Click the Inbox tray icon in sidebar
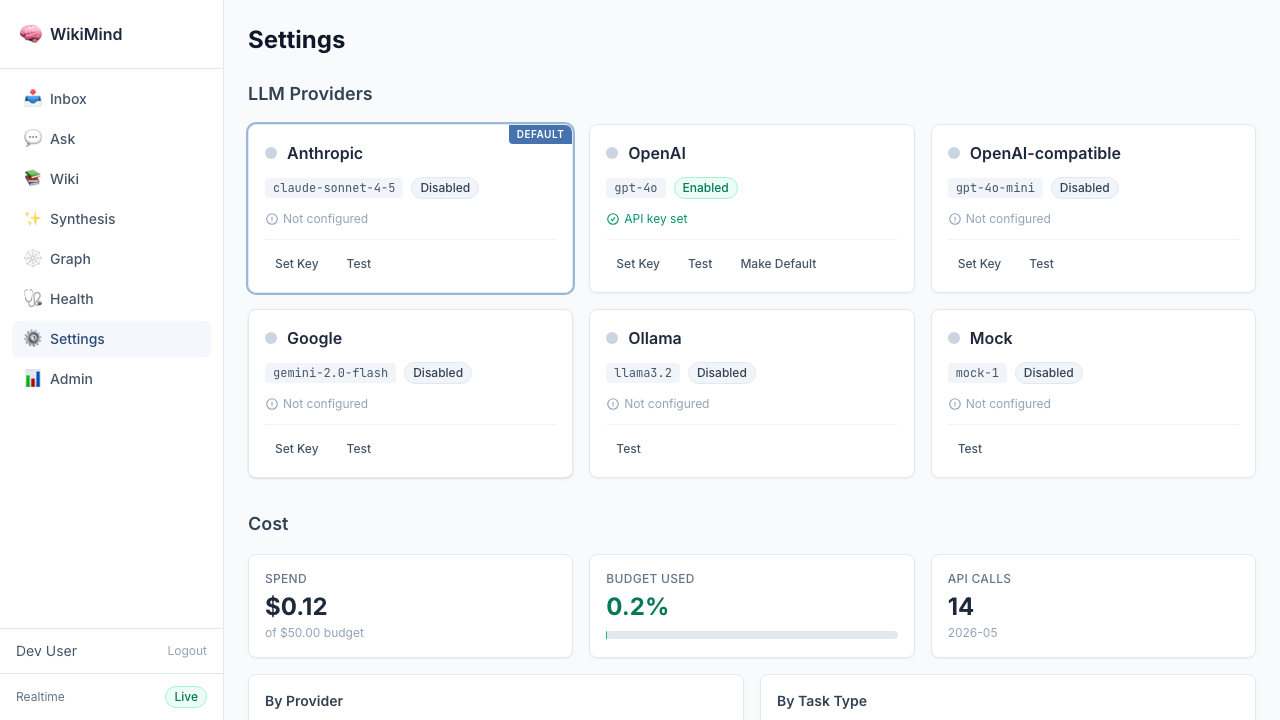 [x=33, y=99]
